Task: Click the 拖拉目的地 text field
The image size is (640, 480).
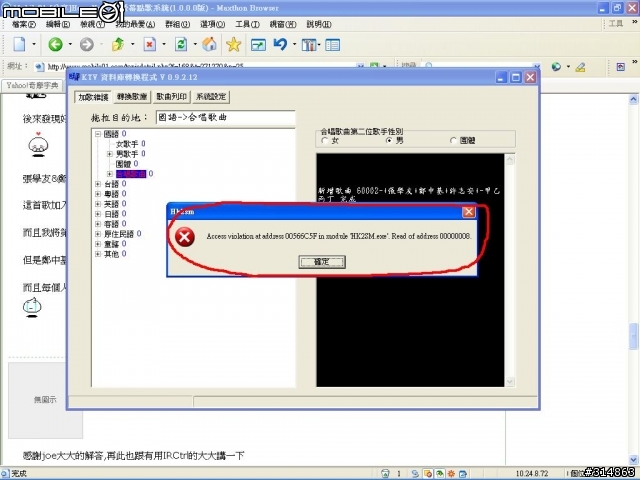Action: [225, 118]
